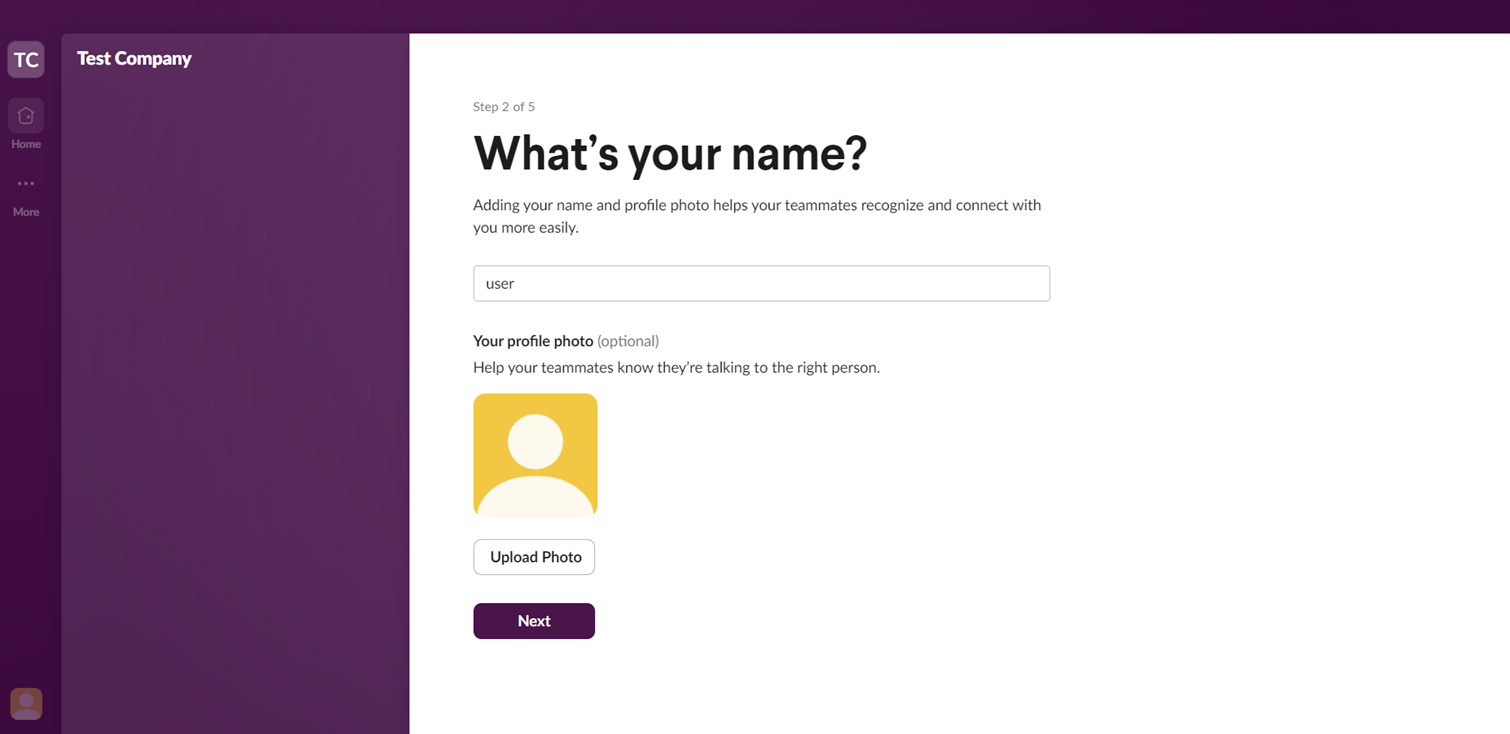
Task: Click the More text label in sidebar
Action: pos(26,211)
